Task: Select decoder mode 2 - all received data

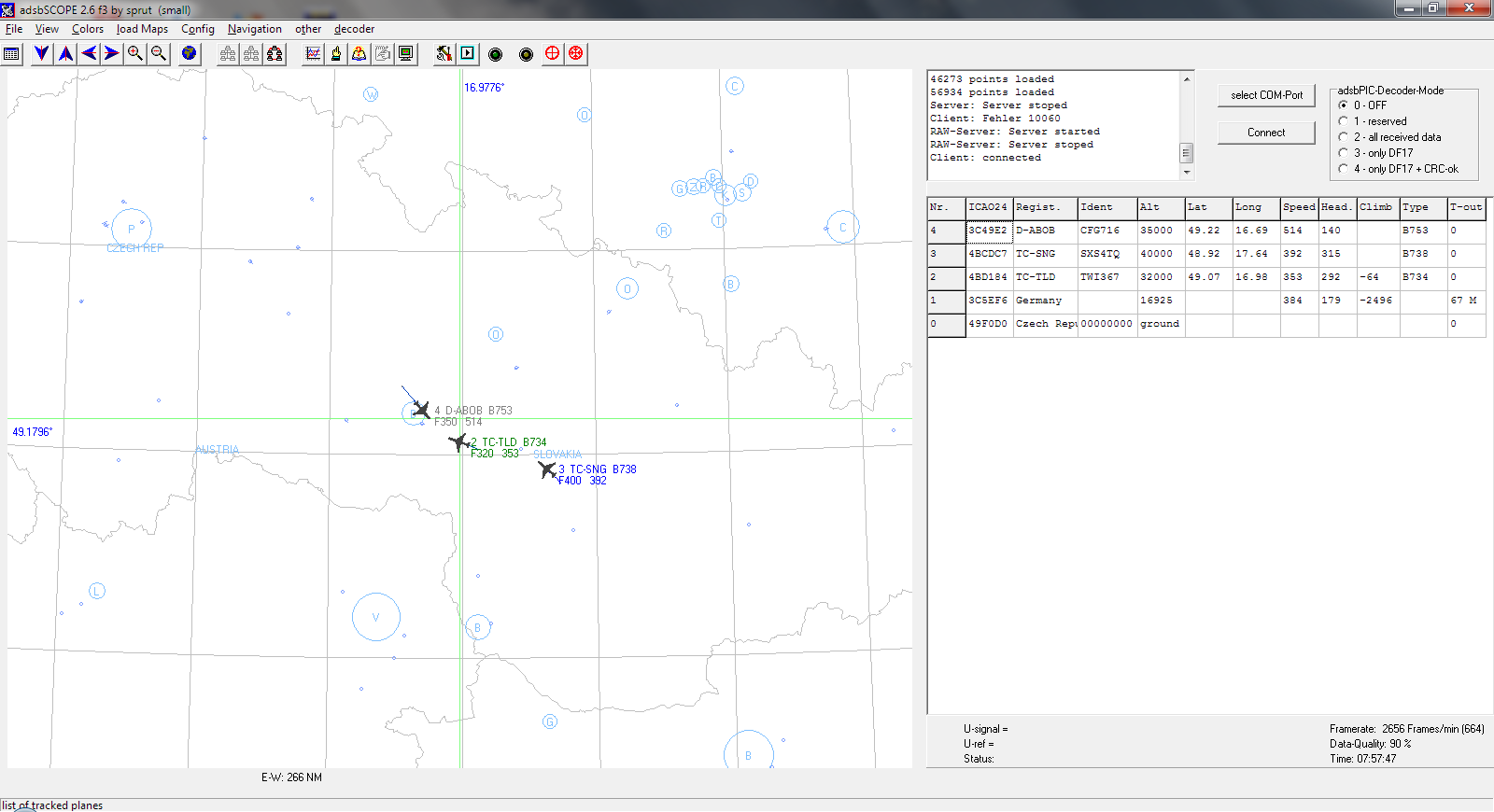Action: tap(1344, 137)
